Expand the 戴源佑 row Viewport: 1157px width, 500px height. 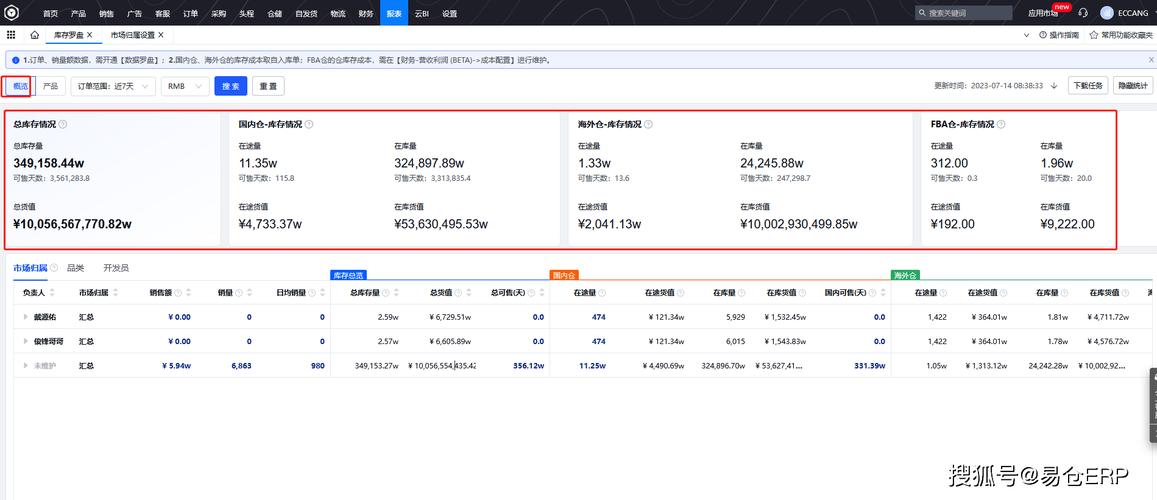click(26, 317)
